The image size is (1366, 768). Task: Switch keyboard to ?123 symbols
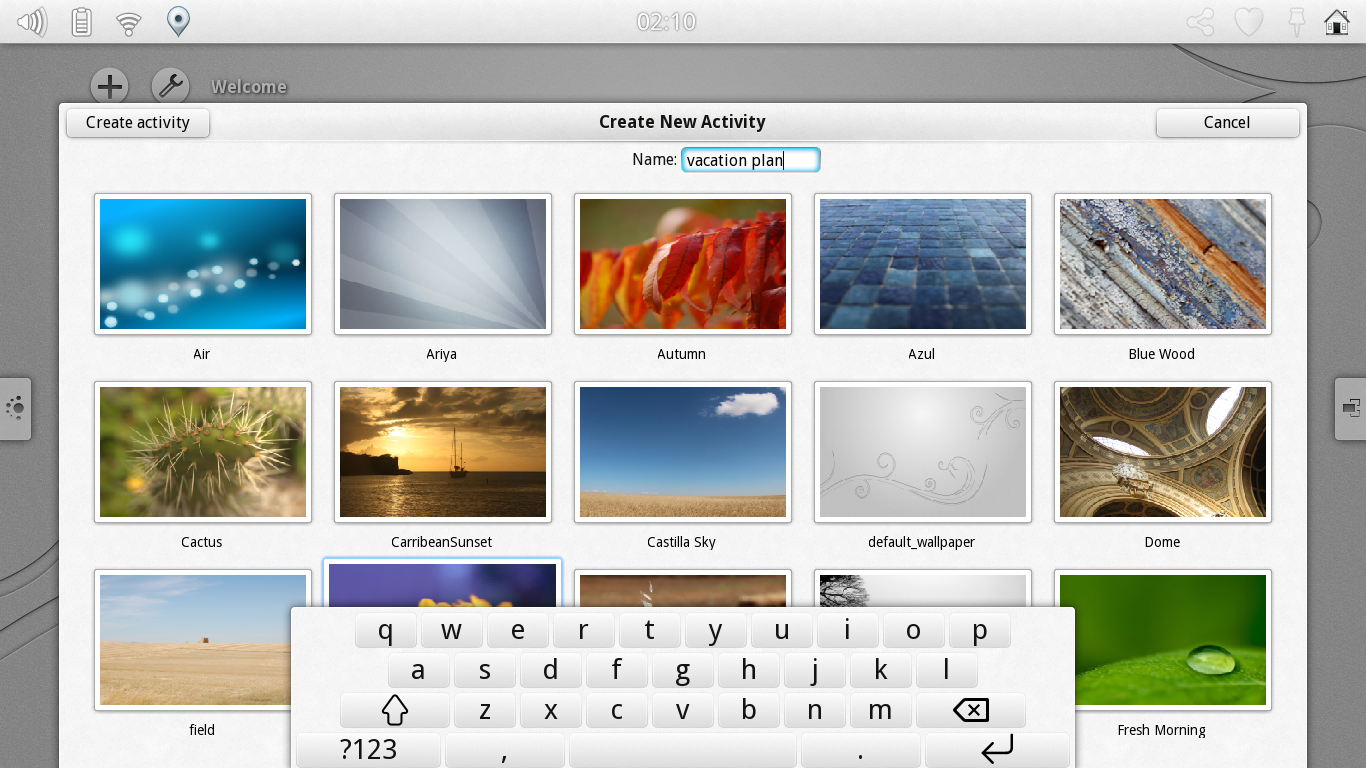pyautogui.click(x=368, y=750)
